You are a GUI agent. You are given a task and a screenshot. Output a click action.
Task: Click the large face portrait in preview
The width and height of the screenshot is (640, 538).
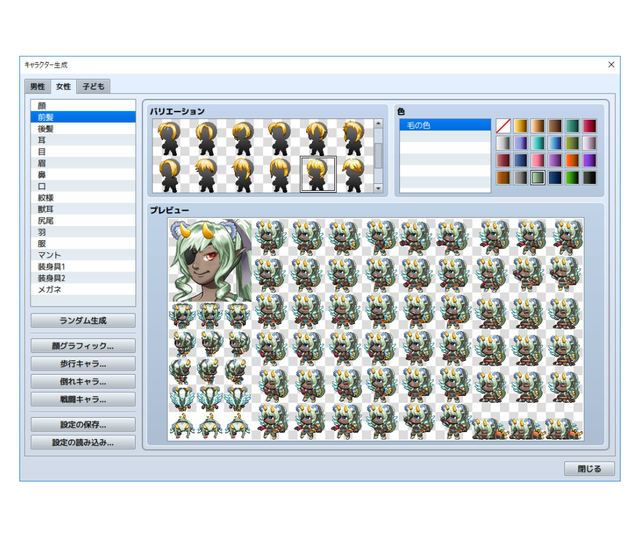click(211, 260)
